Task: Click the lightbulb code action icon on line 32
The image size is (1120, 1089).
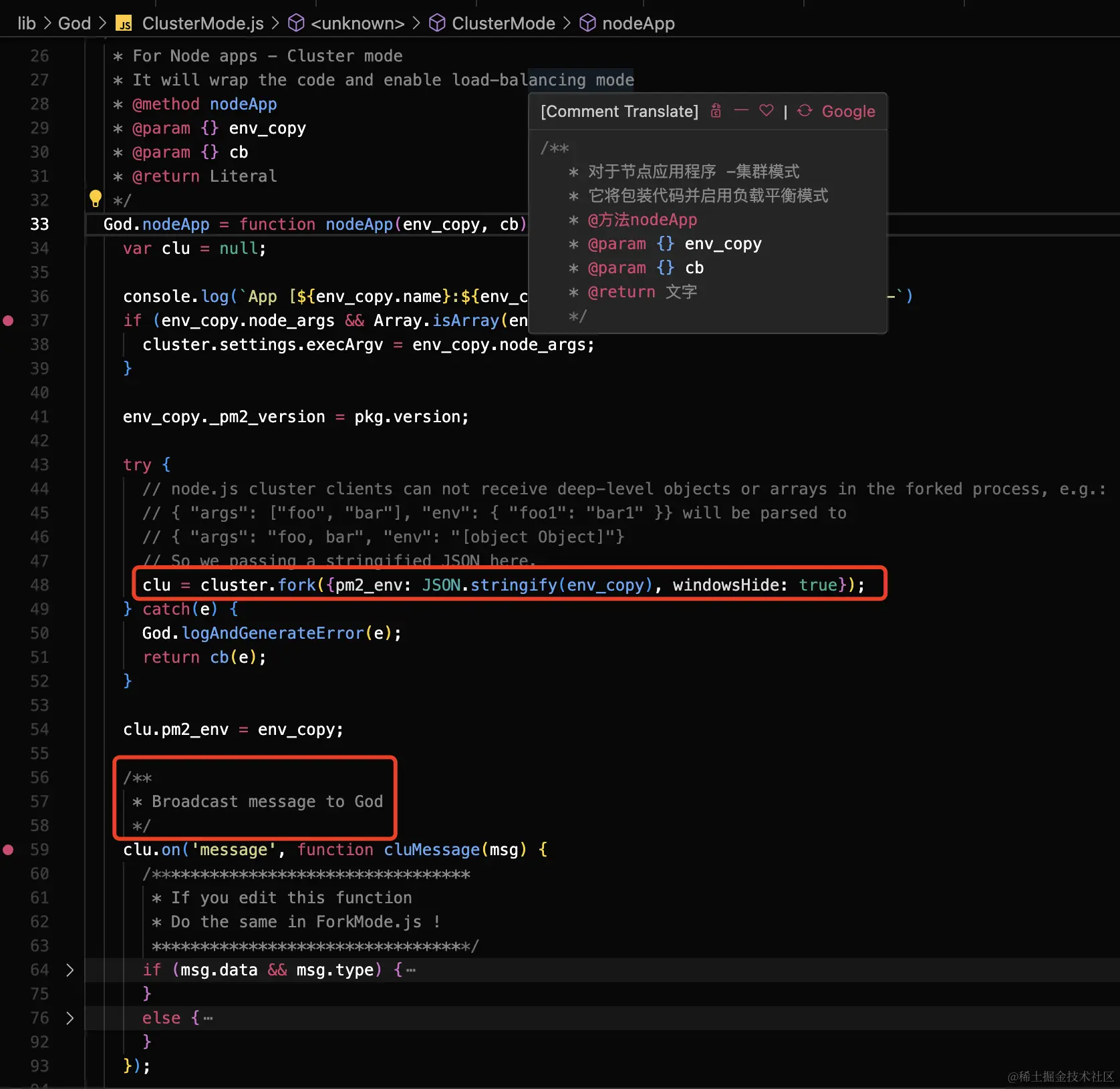Action: pyautogui.click(x=96, y=198)
